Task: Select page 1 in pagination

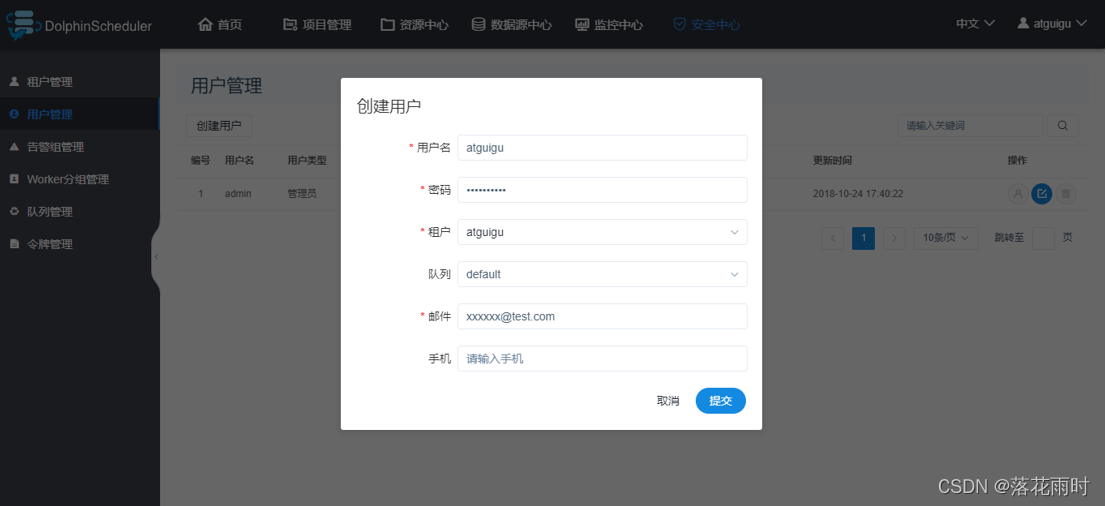Action: pos(863,239)
